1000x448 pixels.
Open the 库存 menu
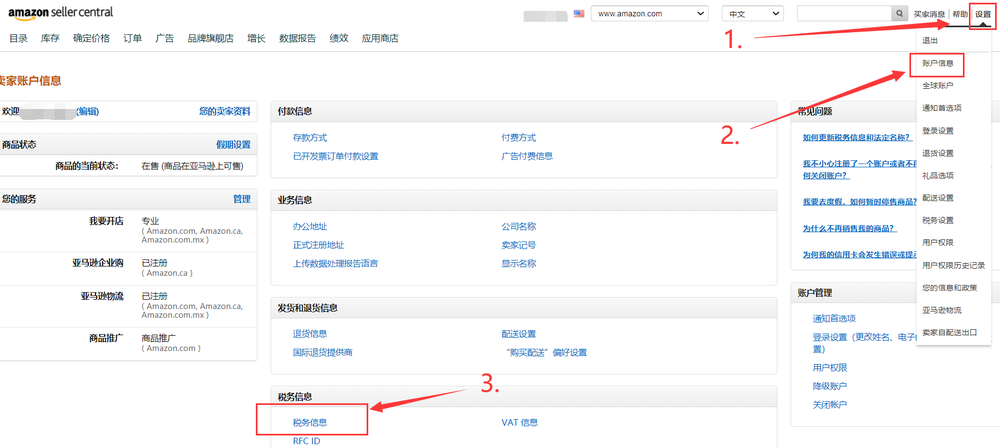50,38
